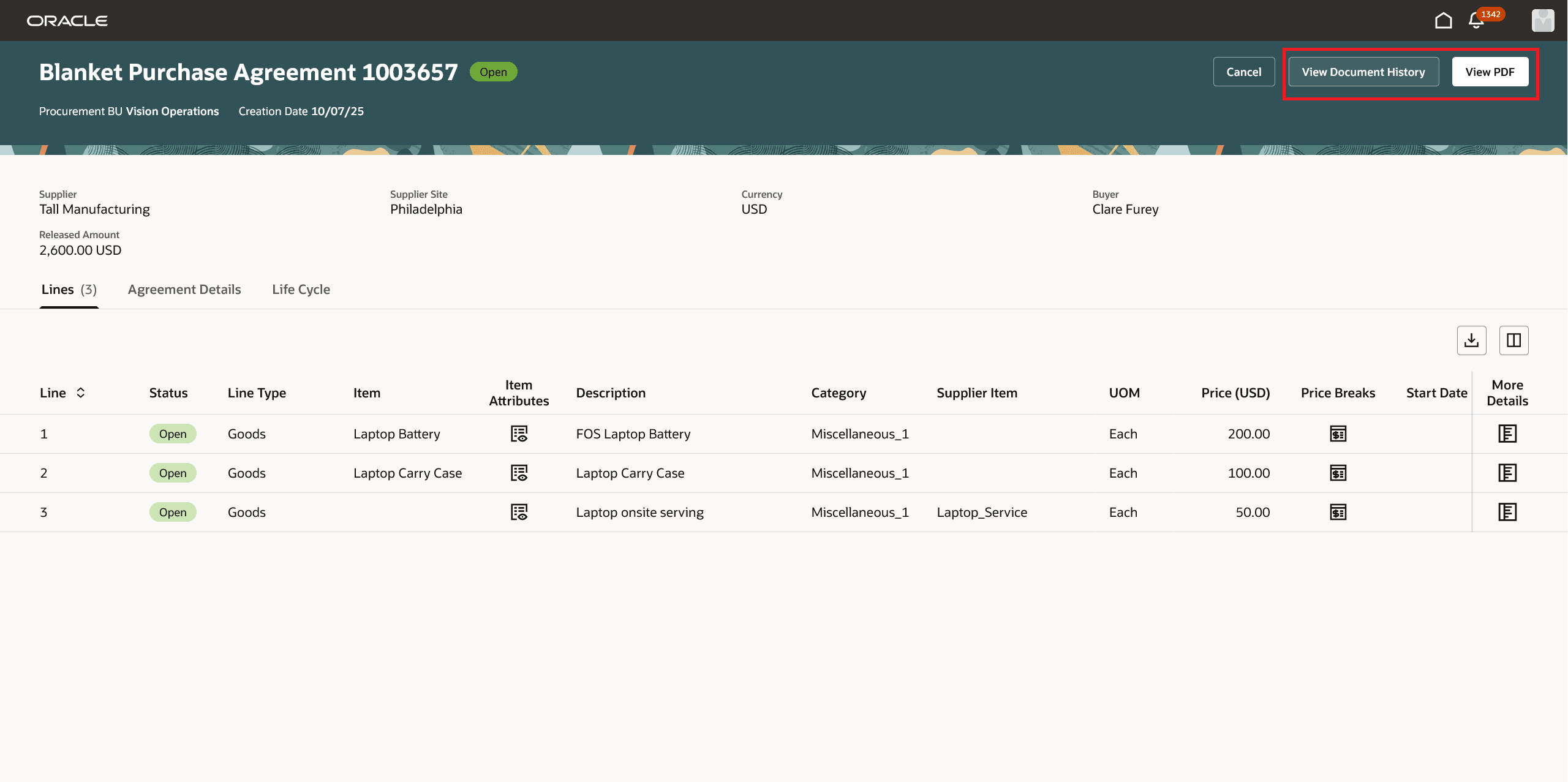Select the Lines (3) tab
Viewport: 1568px width, 782px height.
tap(69, 290)
